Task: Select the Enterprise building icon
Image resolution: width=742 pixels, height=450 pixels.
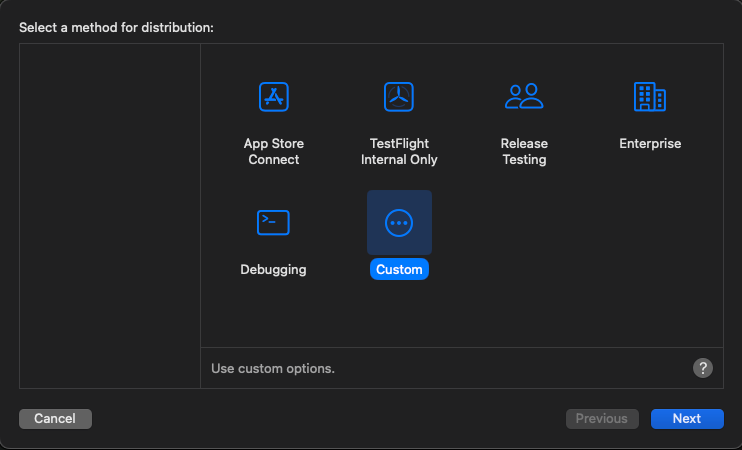Action: point(650,97)
